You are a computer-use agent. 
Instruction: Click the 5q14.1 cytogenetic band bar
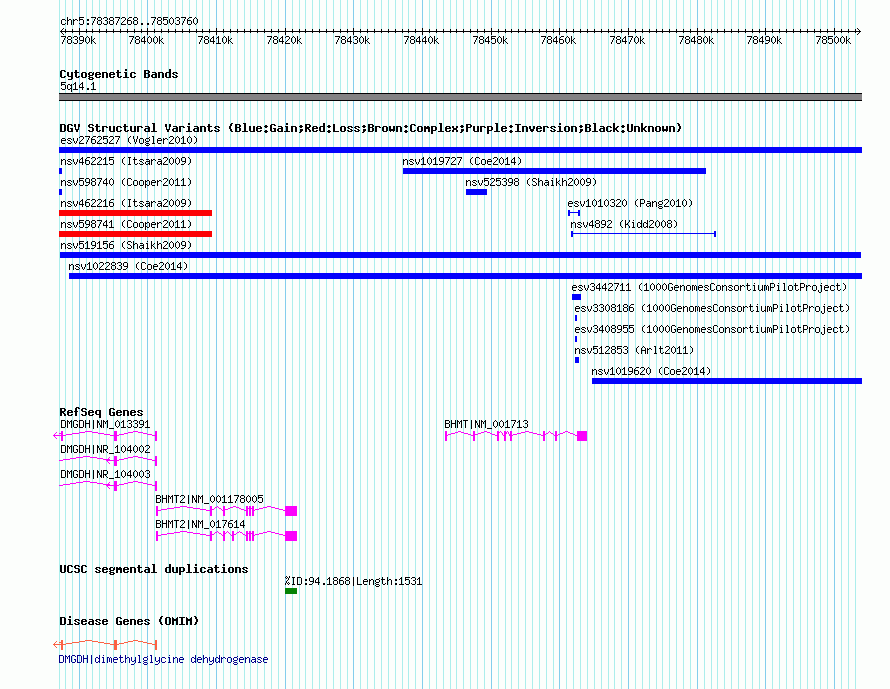[x=460, y=97]
